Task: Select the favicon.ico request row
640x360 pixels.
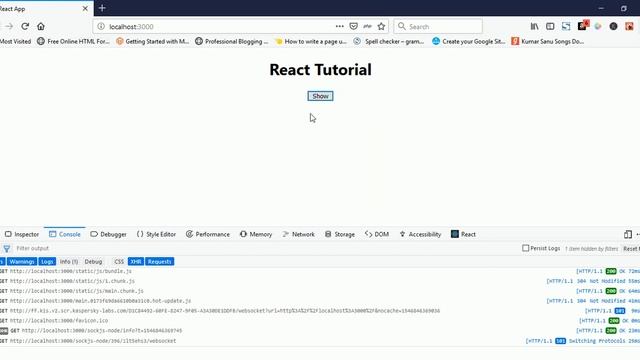Action: click(x=320, y=321)
